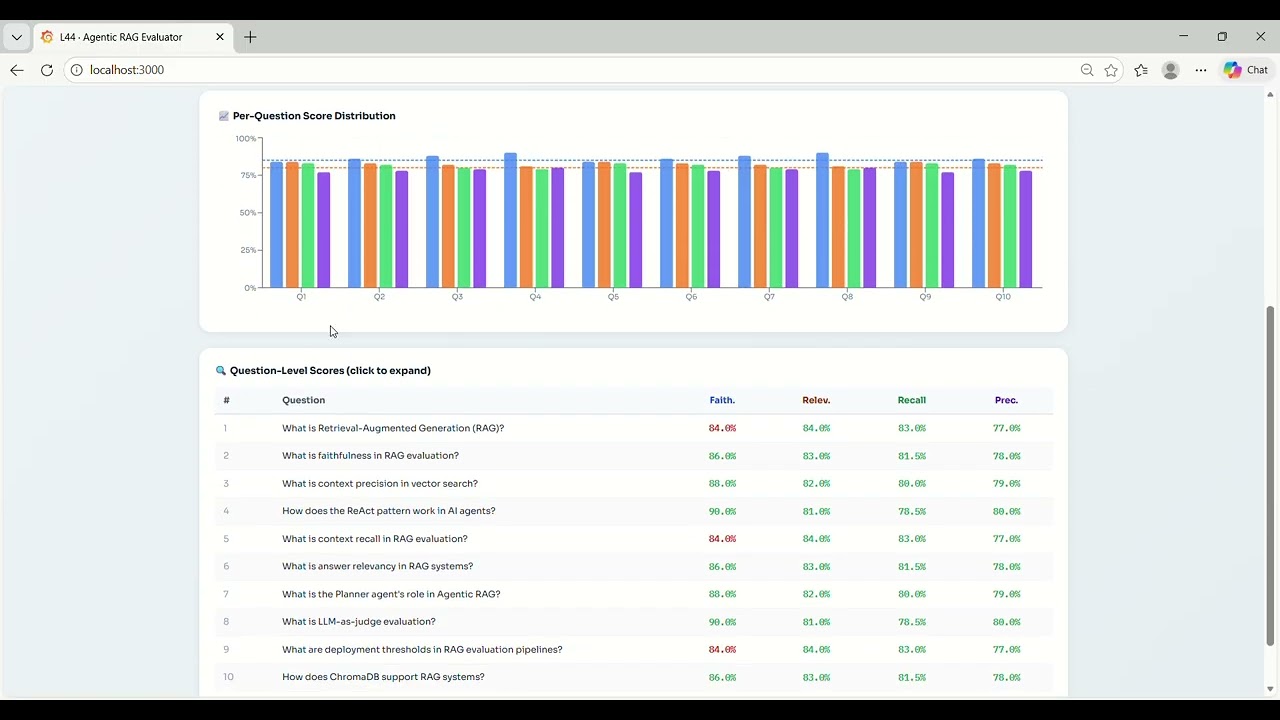Click the chart icon beside Score Distribution title

pos(224,116)
